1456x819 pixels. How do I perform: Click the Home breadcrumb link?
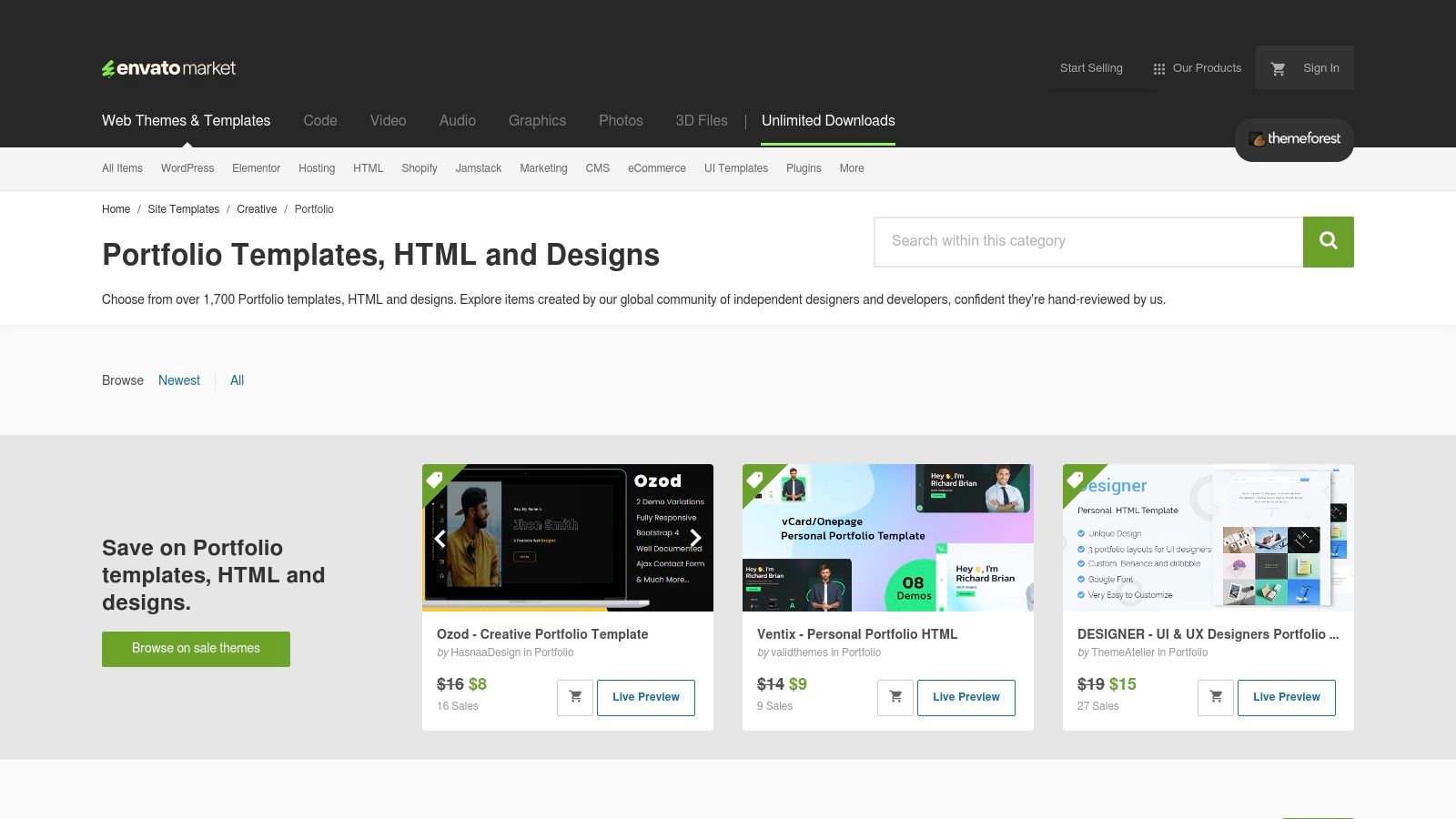click(x=116, y=209)
